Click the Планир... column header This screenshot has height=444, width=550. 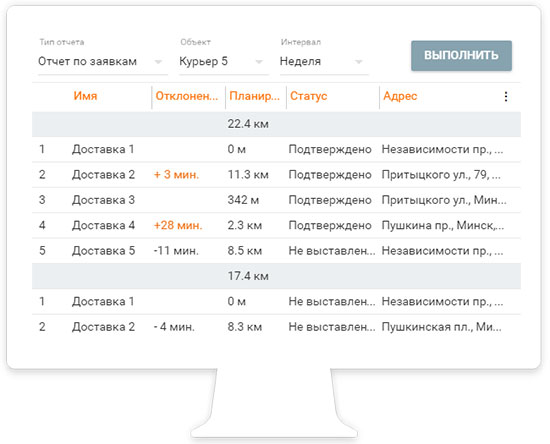tap(255, 96)
